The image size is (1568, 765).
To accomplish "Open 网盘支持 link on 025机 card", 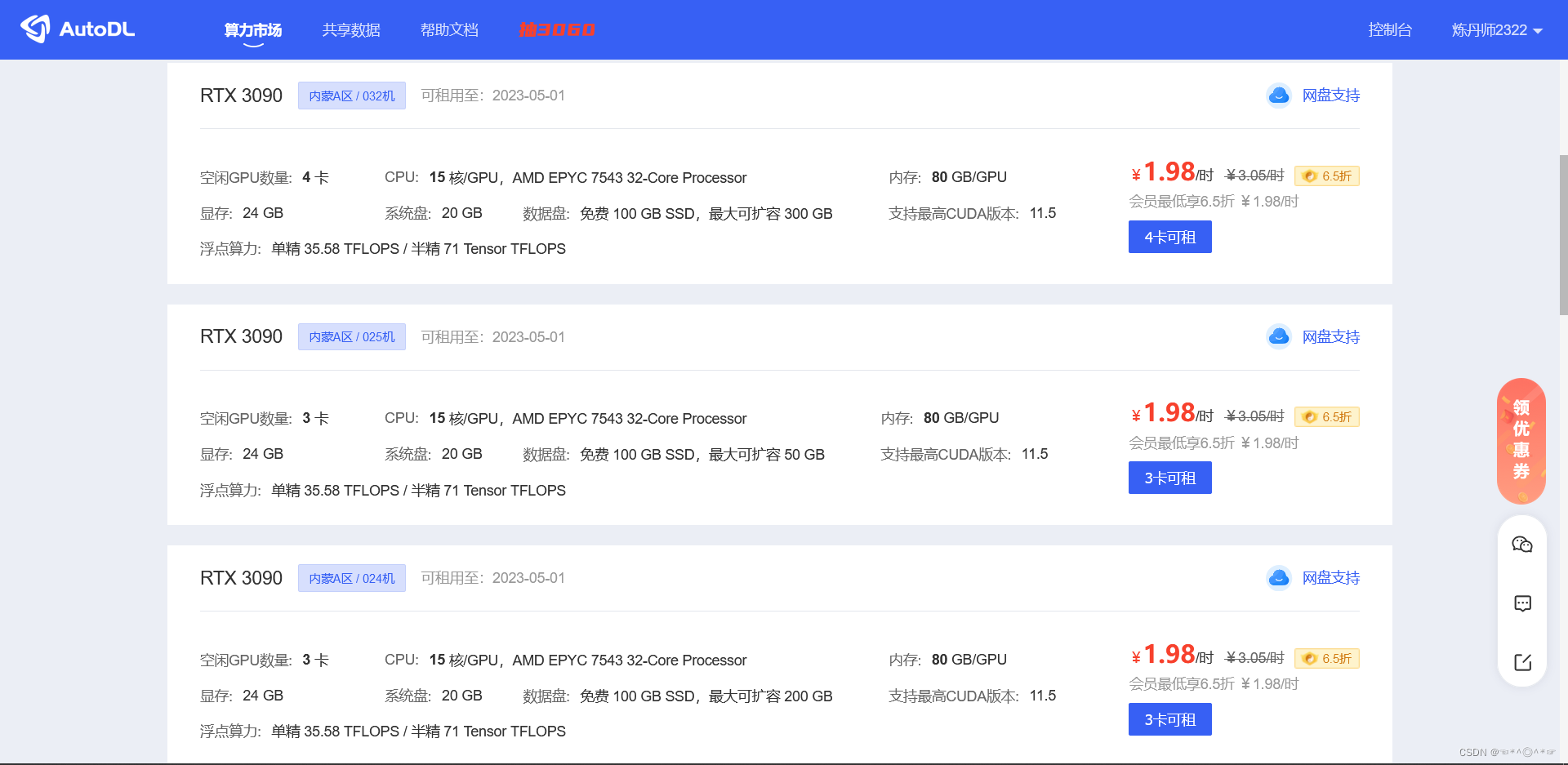I will [1331, 336].
